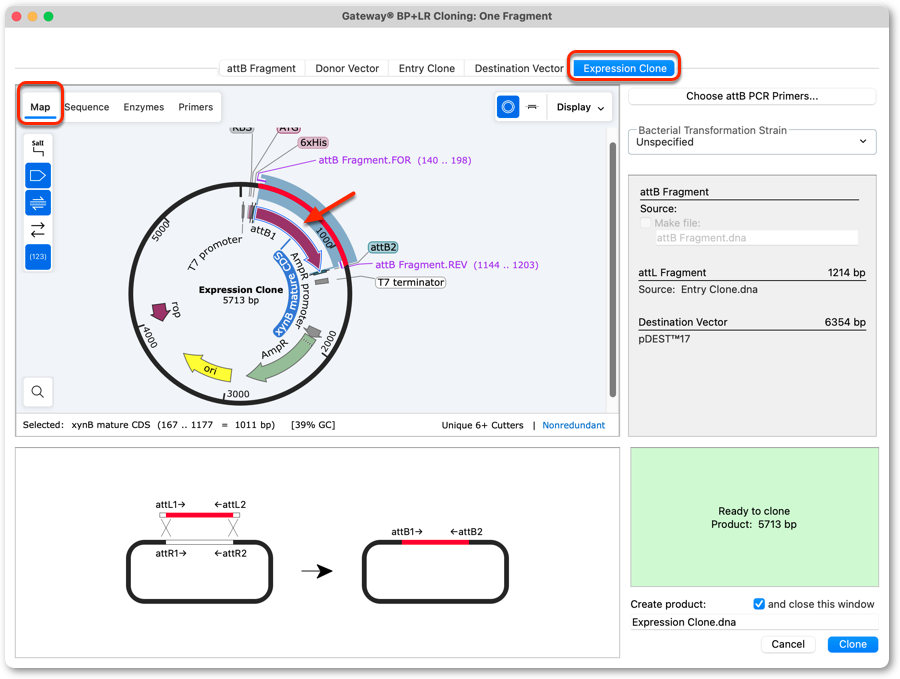
Task: Switch to the attB Fragment tab
Action: click(261, 68)
